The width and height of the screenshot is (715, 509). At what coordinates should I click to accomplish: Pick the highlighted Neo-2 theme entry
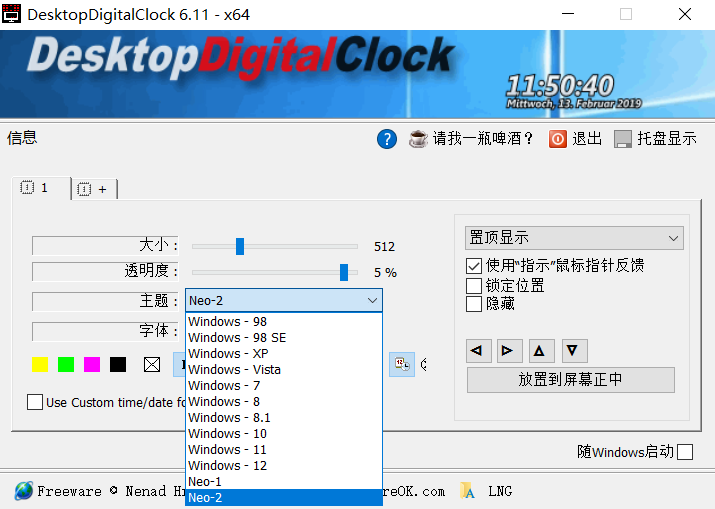[284, 498]
